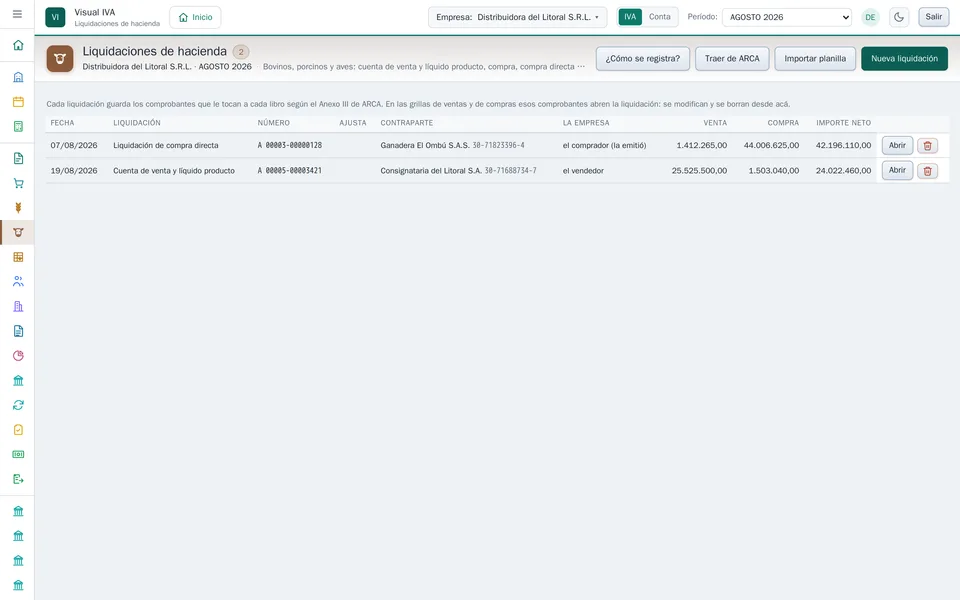
Task: Expand the truncated description ellipsis
Action: click(x=580, y=67)
